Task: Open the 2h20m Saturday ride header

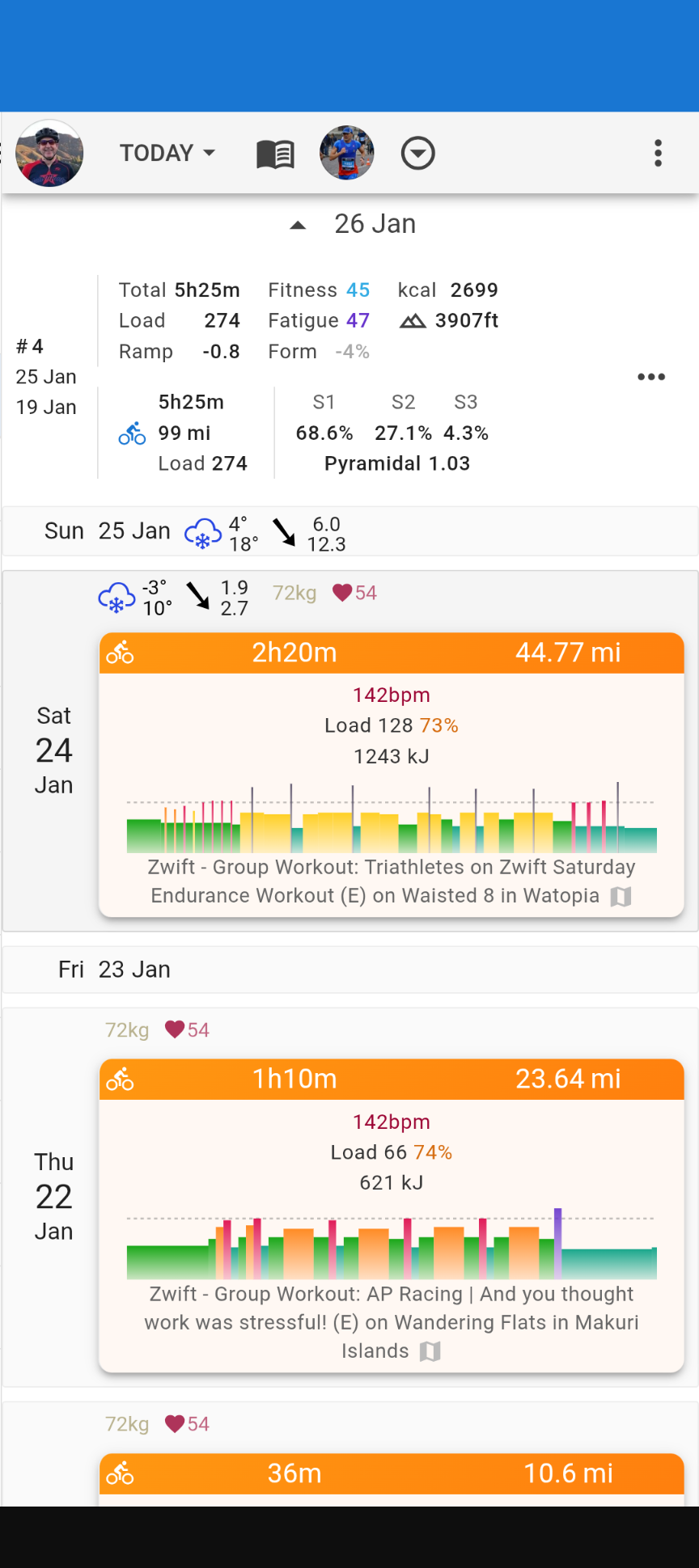Action: (392, 653)
